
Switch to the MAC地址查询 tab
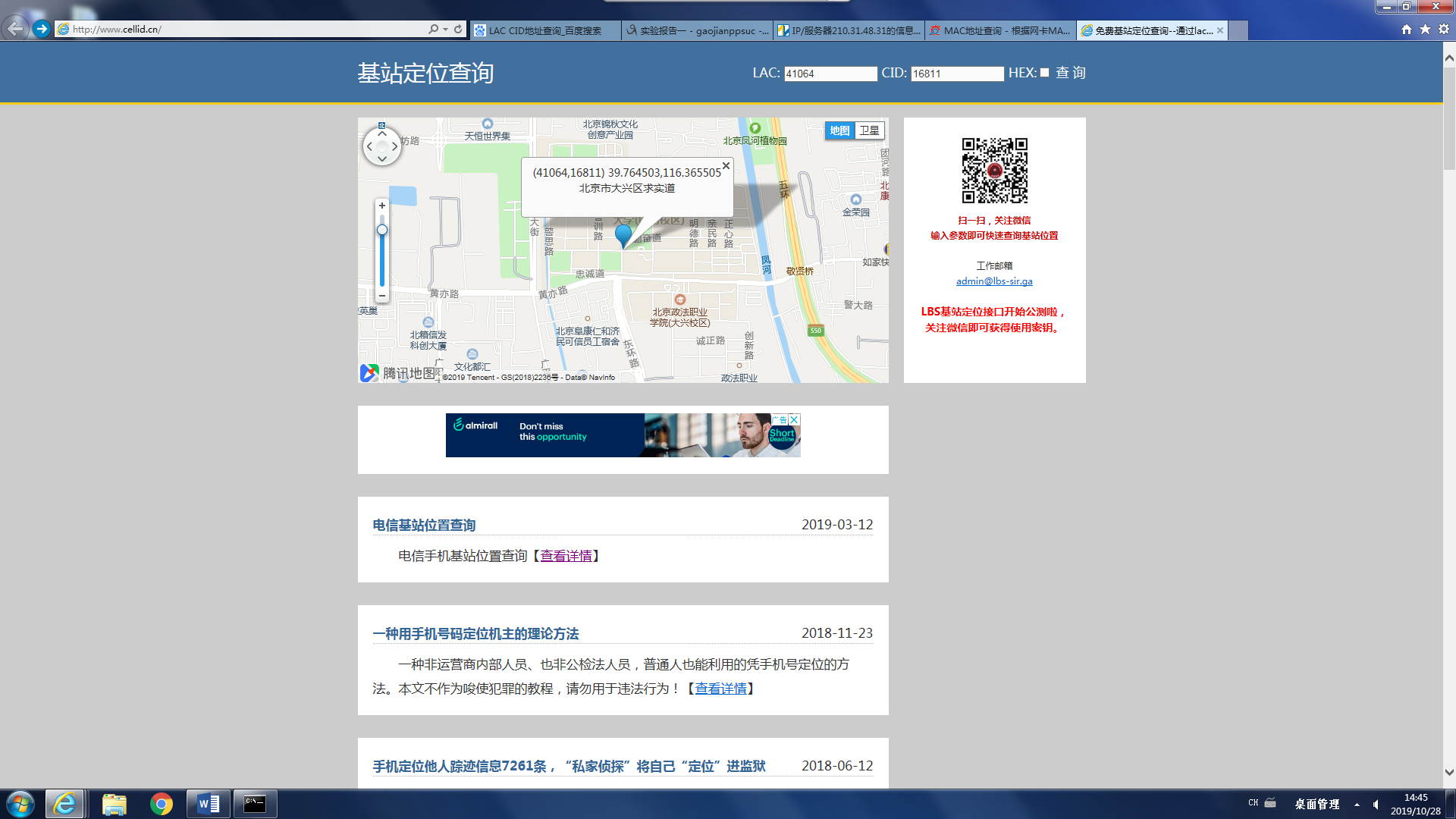click(x=999, y=30)
